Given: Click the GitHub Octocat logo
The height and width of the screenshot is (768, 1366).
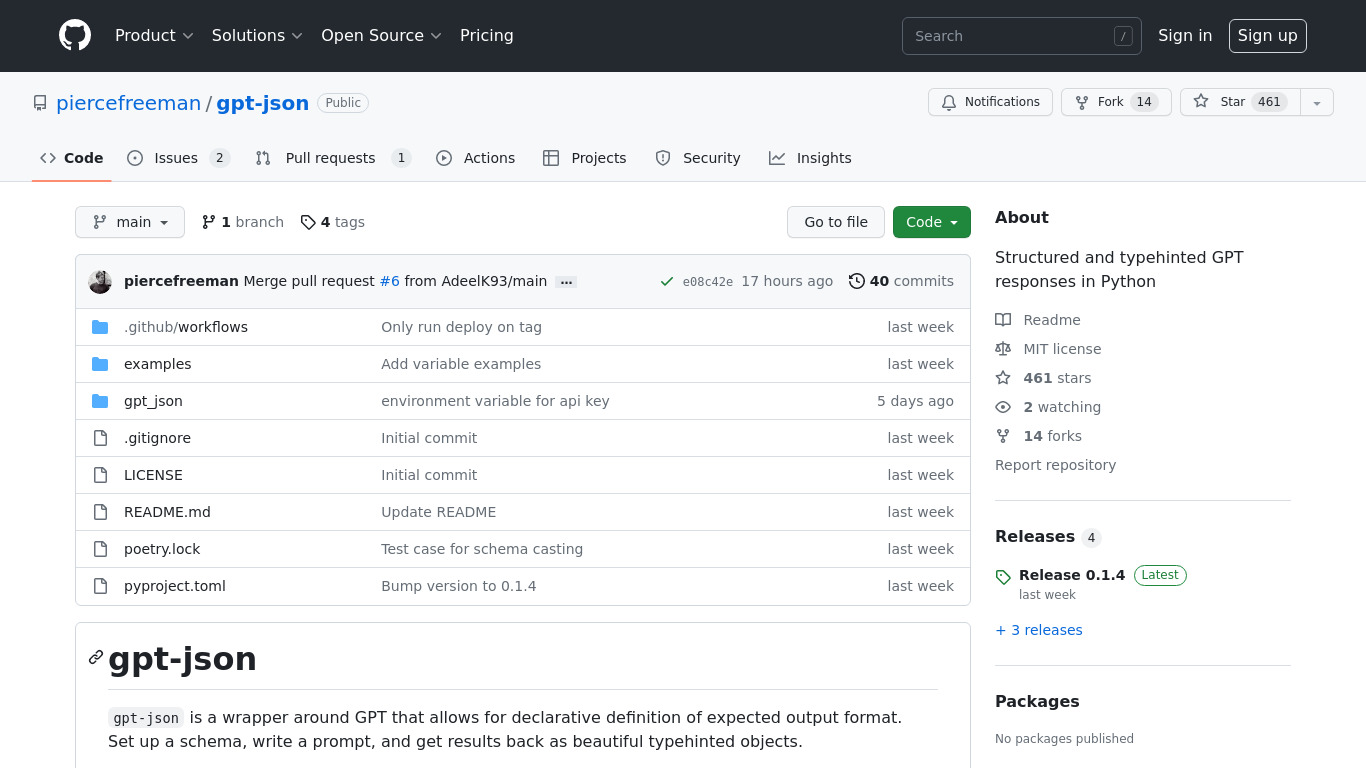Looking at the screenshot, I should point(75,35).
